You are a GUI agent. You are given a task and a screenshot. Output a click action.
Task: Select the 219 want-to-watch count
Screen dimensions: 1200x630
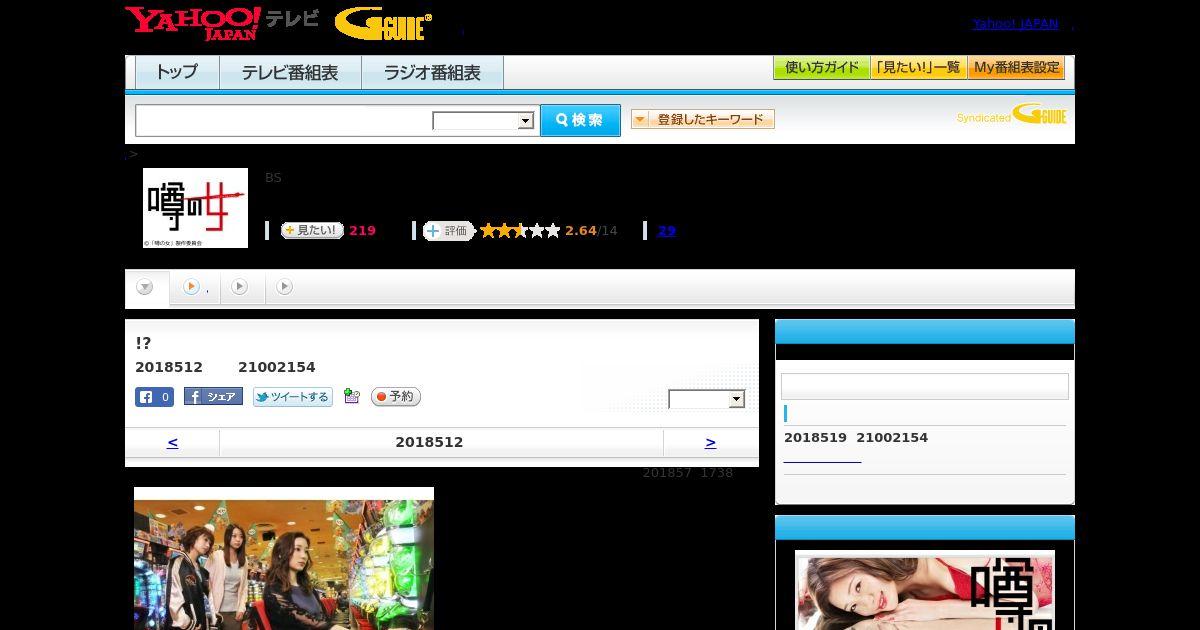pyautogui.click(x=362, y=231)
